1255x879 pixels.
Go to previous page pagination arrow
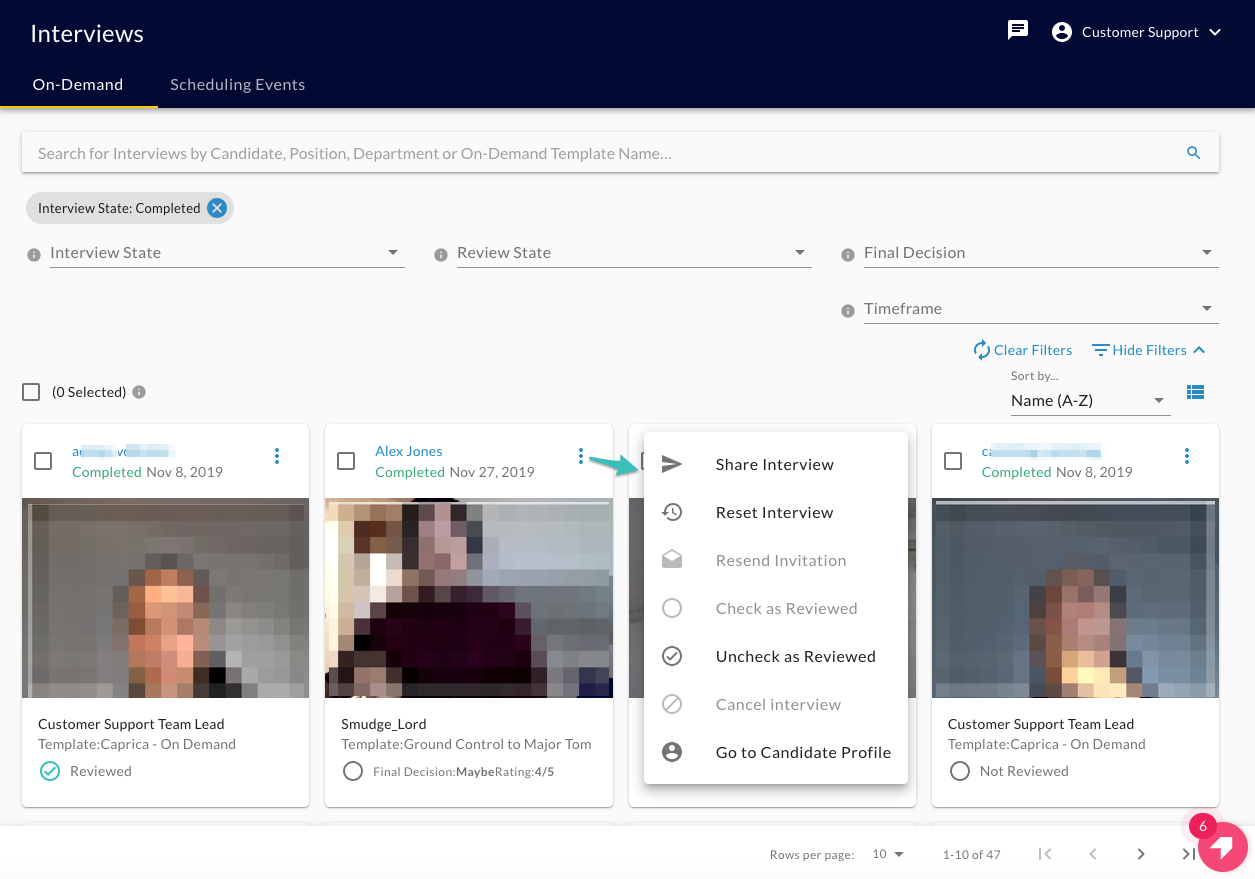(1093, 854)
